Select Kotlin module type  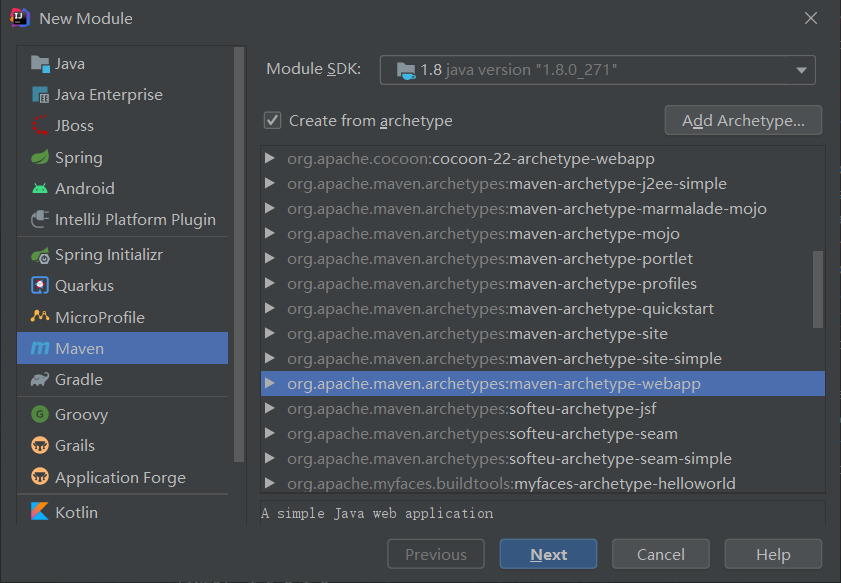(x=122, y=512)
